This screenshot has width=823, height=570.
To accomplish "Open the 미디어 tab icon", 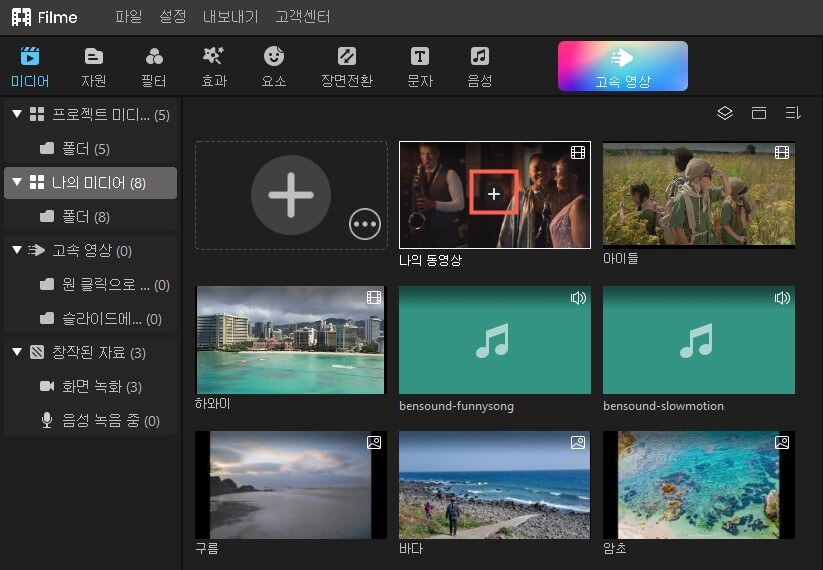I will (30, 56).
